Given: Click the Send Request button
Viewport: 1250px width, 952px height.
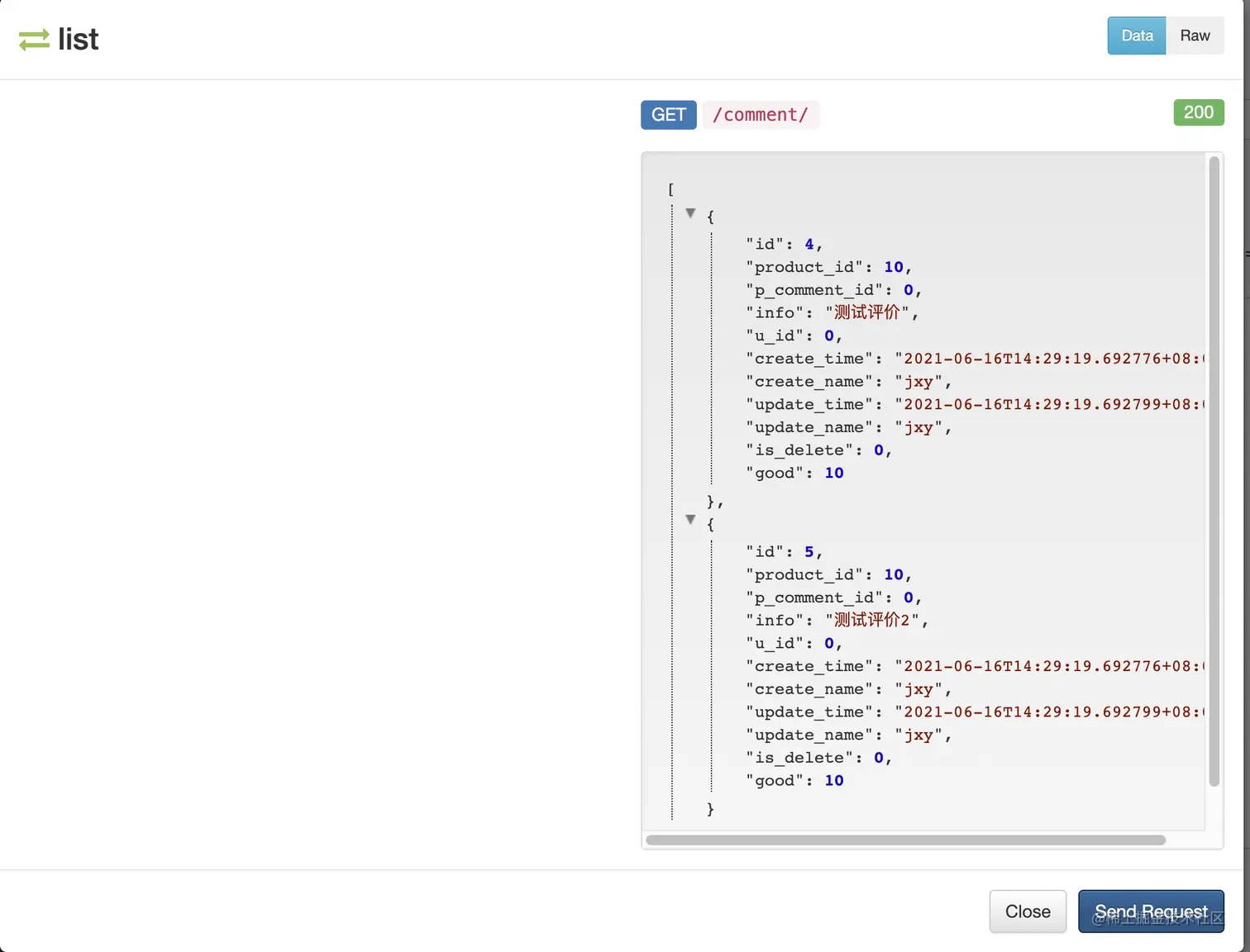Looking at the screenshot, I should coord(1151,912).
